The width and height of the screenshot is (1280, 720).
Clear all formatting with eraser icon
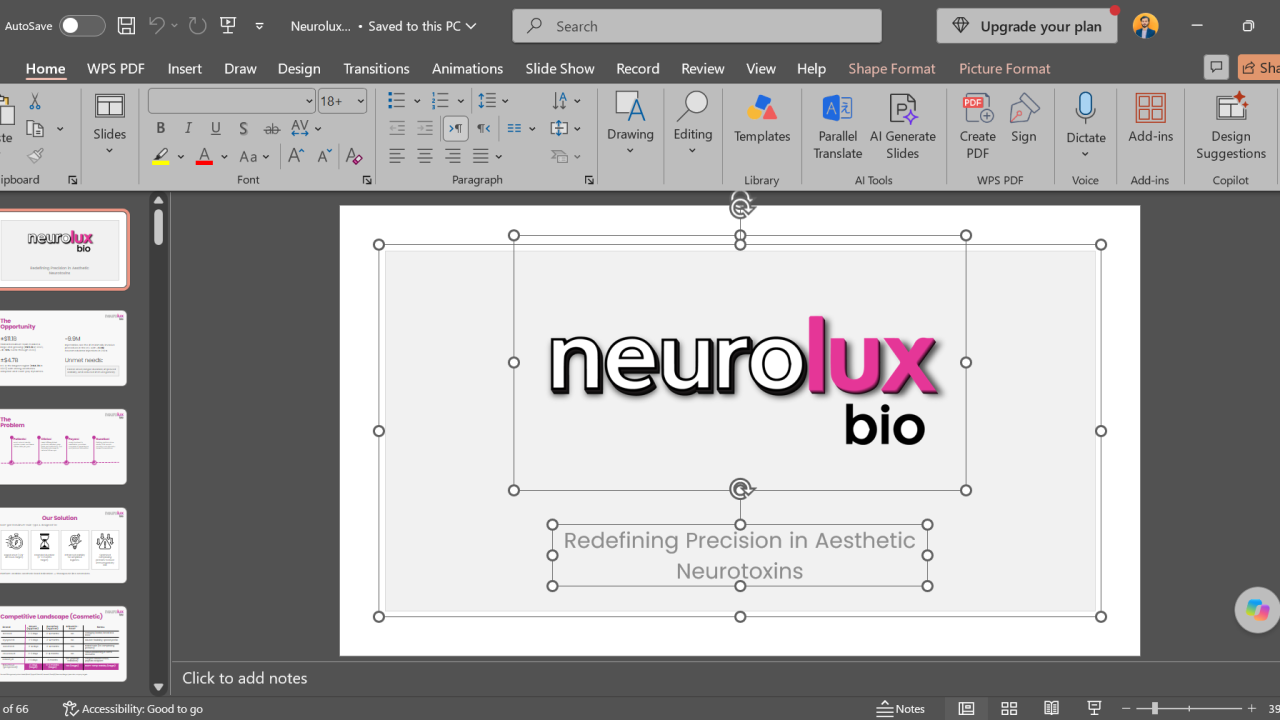(x=353, y=156)
